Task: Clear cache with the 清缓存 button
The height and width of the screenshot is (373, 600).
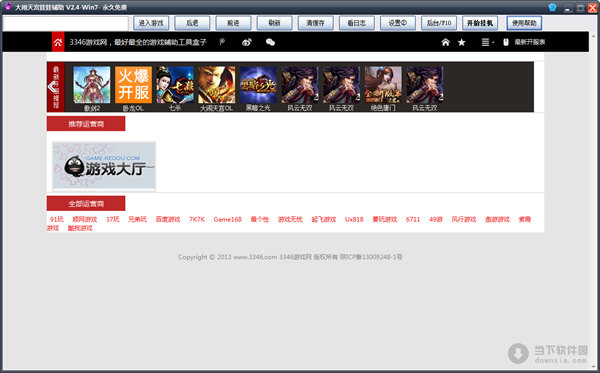Action: (315, 23)
